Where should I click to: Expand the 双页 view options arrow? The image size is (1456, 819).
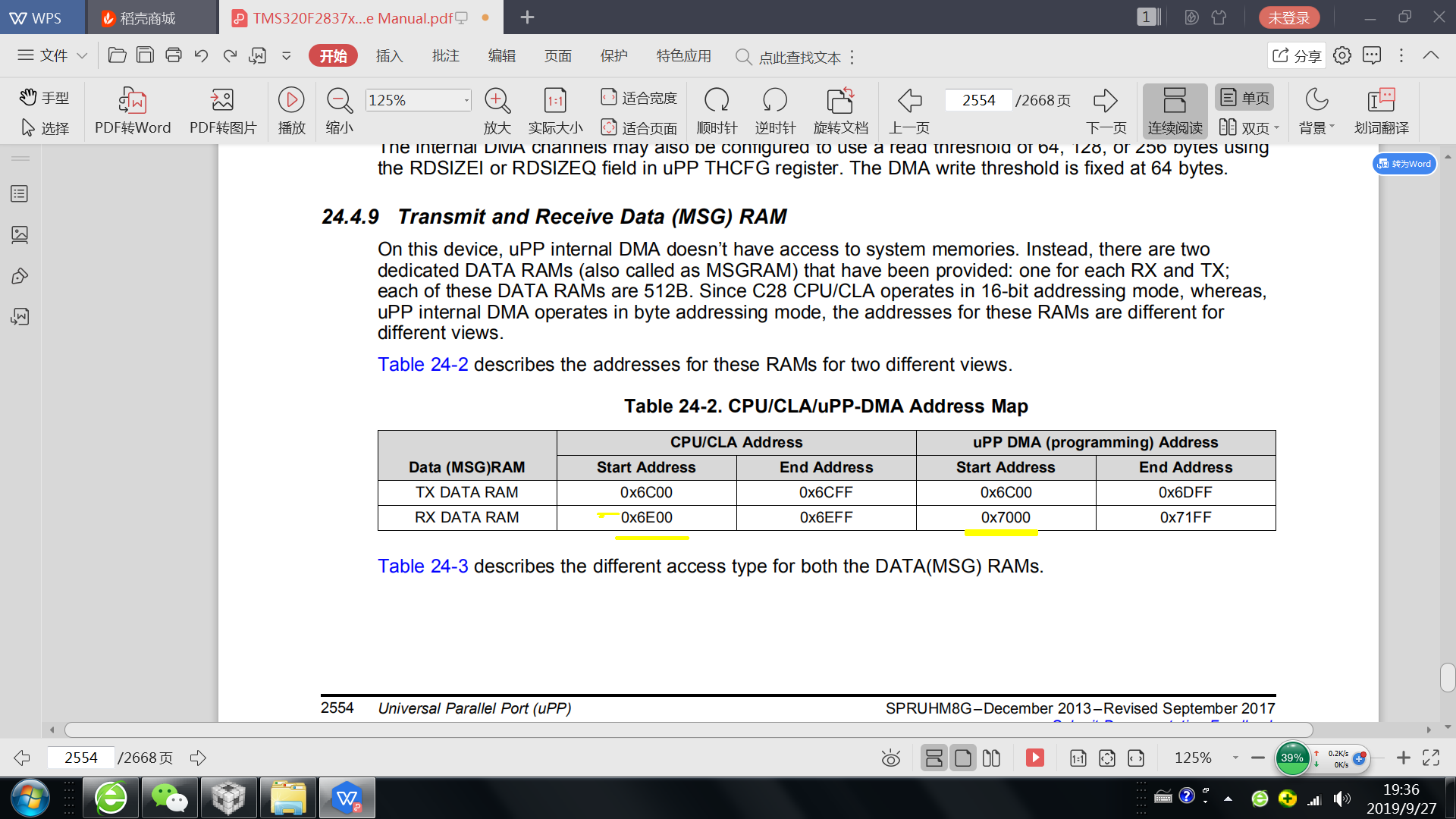[x=1277, y=127]
